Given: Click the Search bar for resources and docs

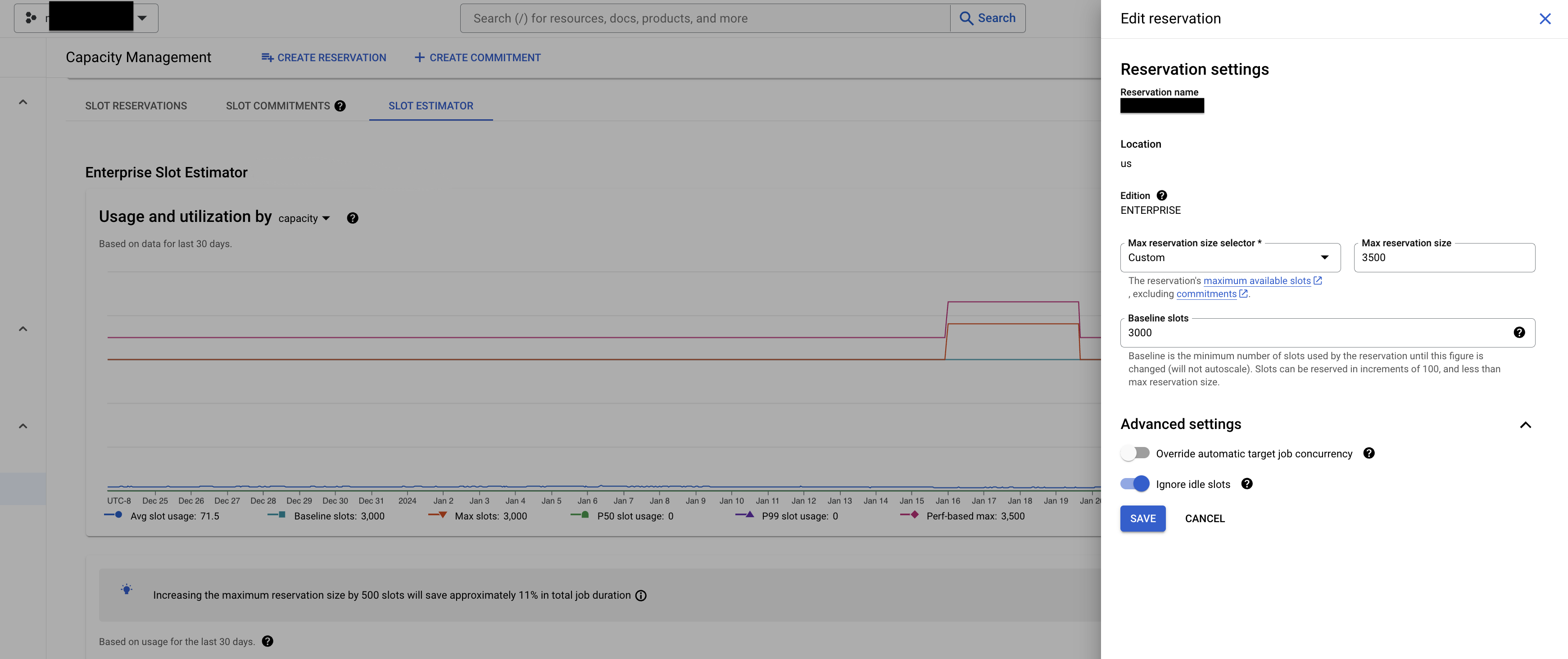Looking at the screenshot, I should coord(705,18).
